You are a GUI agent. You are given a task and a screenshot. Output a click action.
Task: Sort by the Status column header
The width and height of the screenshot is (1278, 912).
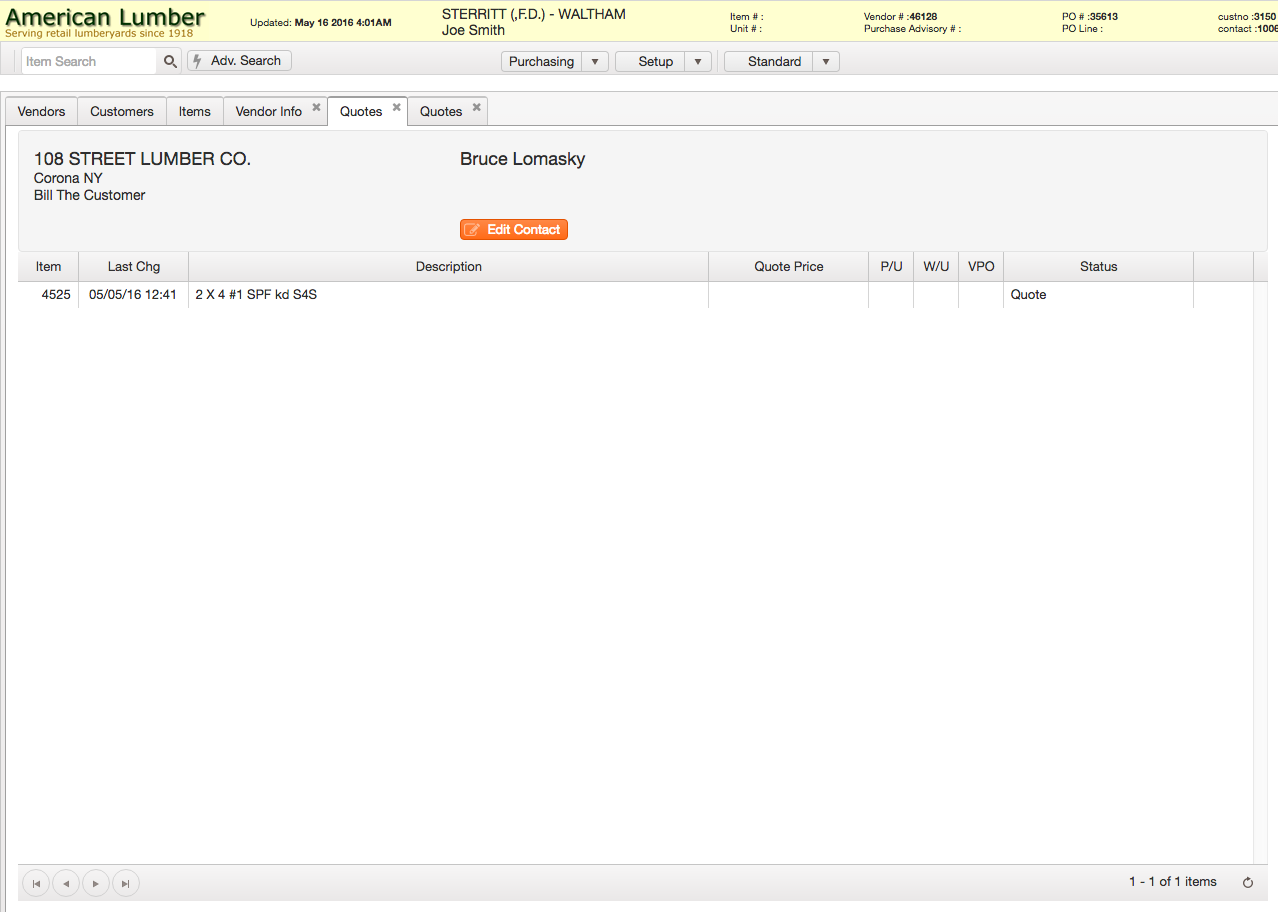tap(1099, 267)
